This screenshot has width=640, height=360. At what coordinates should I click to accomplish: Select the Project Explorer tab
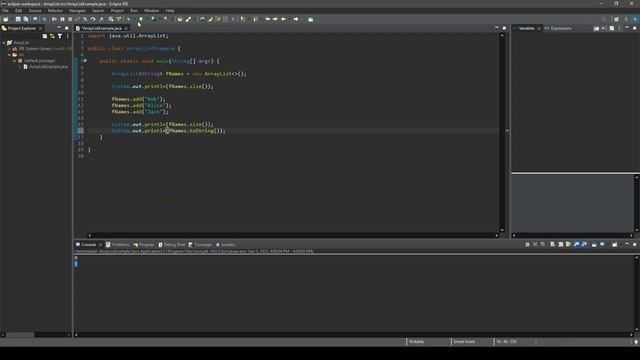(x=22, y=28)
